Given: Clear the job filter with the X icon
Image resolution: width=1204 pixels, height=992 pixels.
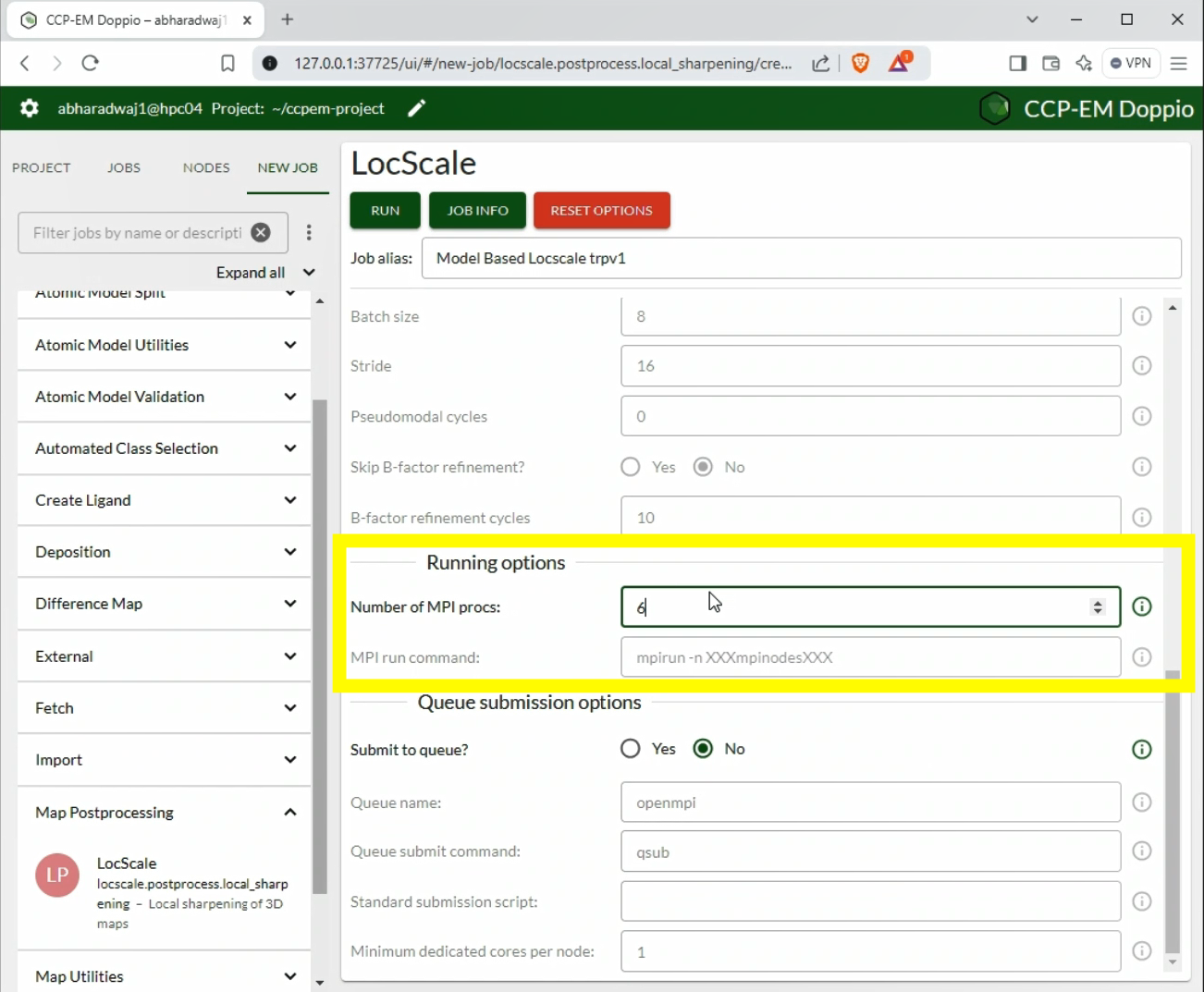Looking at the screenshot, I should click(x=261, y=232).
